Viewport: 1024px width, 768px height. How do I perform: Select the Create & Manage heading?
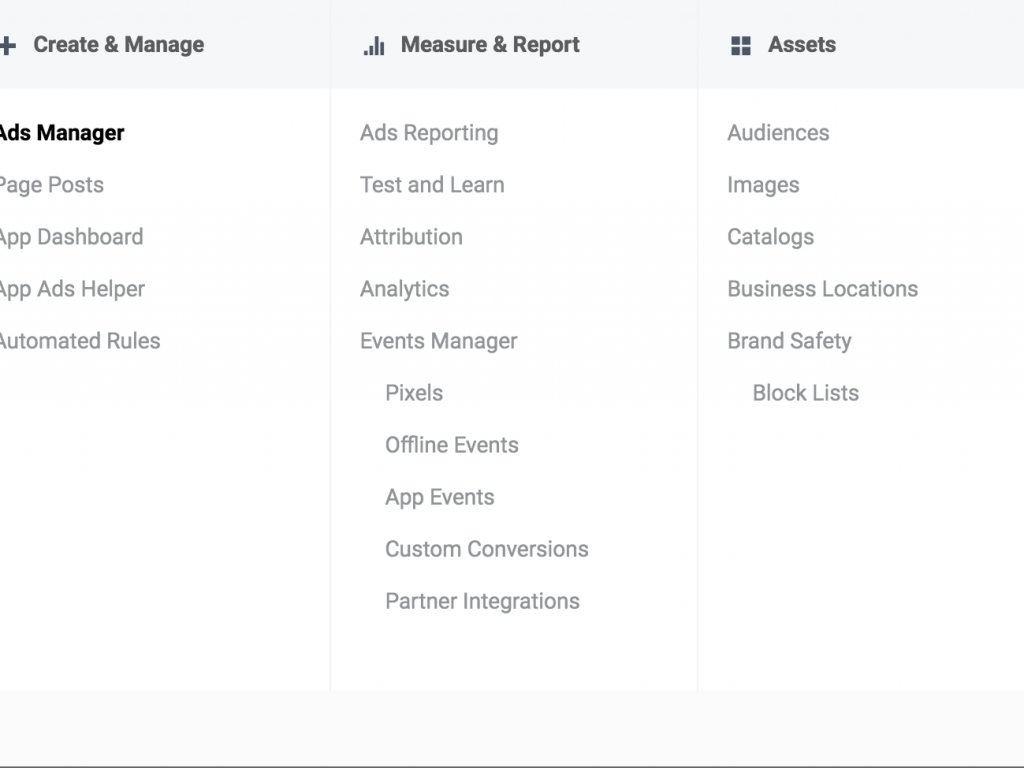119,44
